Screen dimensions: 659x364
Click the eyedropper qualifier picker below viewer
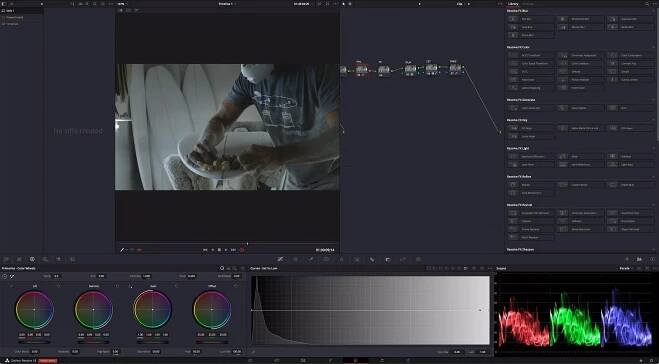[x=122, y=250]
